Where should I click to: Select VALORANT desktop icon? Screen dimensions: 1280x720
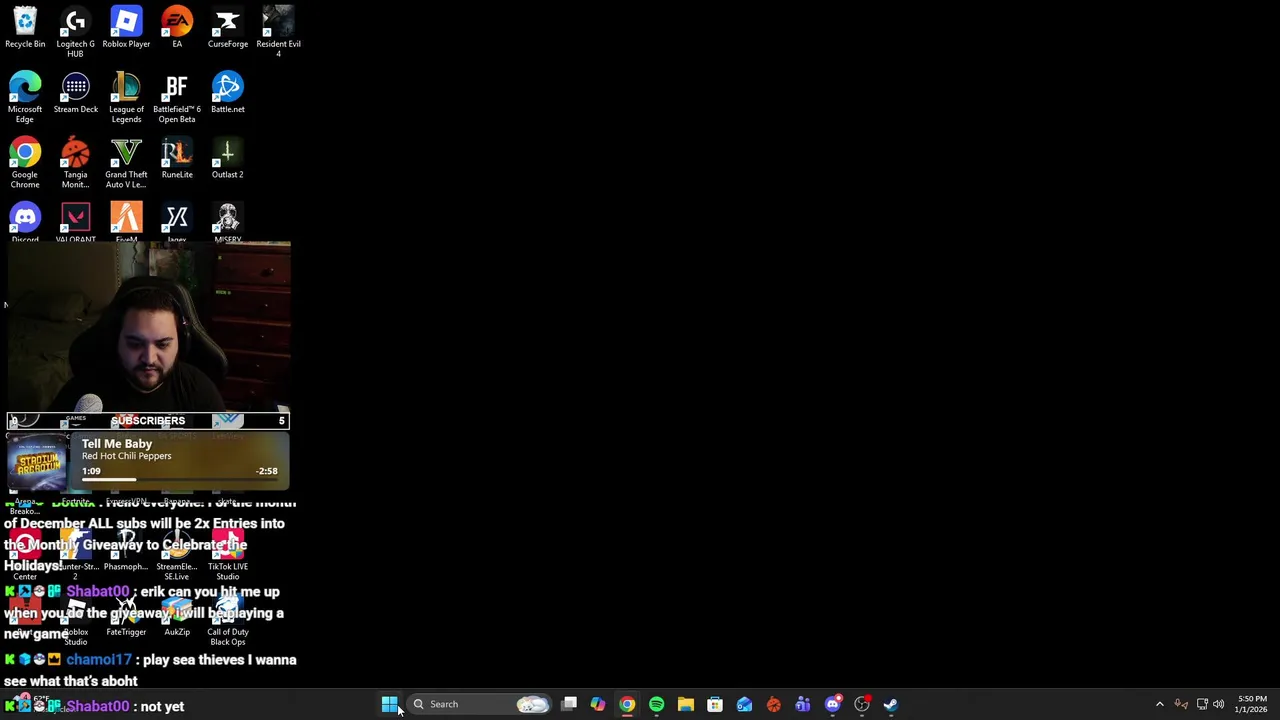tap(75, 222)
